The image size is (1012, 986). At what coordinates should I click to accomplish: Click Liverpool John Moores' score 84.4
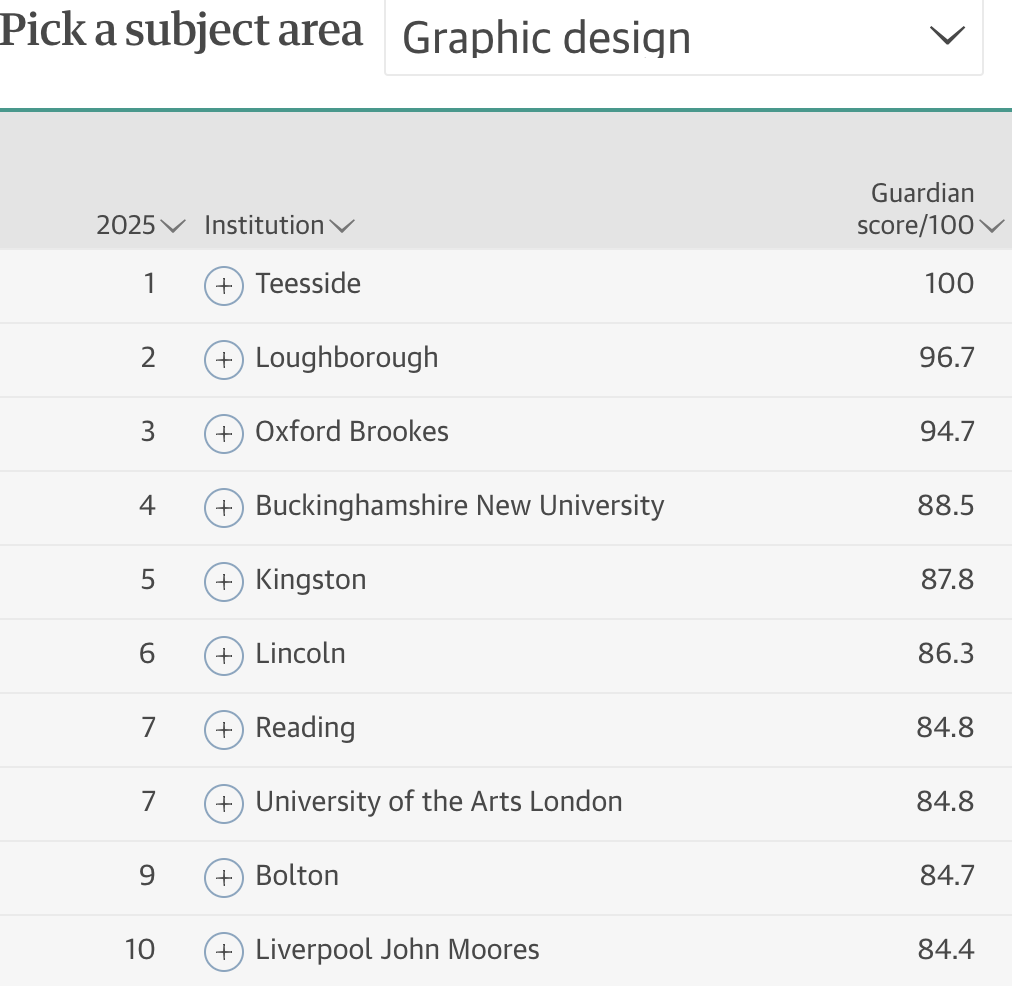pos(946,949)
